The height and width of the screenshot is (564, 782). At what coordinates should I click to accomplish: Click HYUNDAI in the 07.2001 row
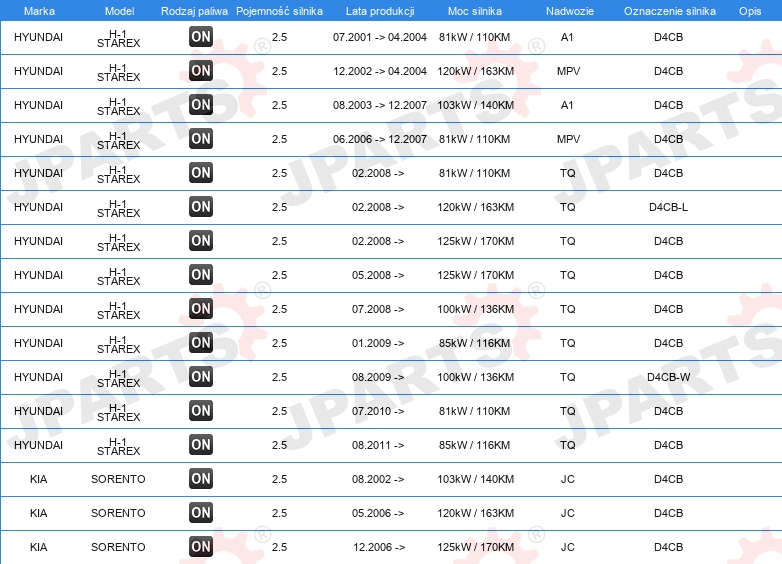(38, 37)
